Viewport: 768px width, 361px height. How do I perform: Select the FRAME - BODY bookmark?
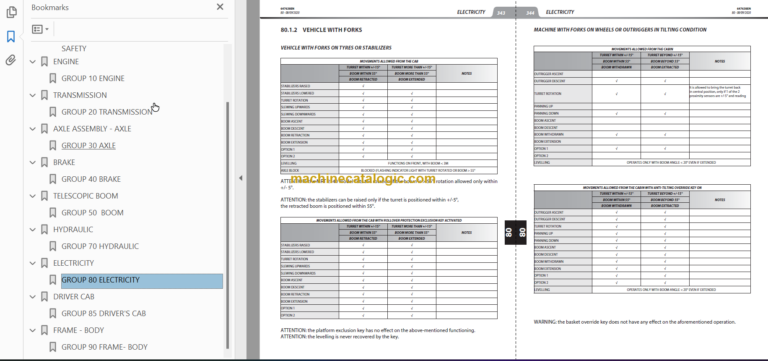pyautogui.click(x=79, y=330)
